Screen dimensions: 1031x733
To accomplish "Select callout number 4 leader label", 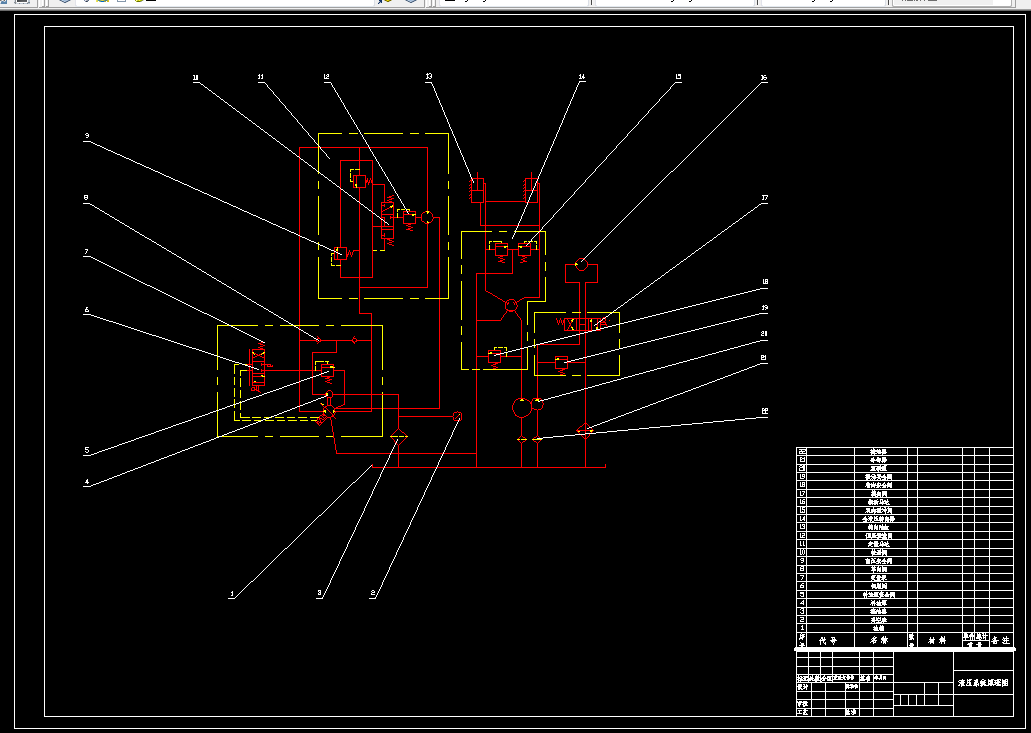I will (87, 482).
